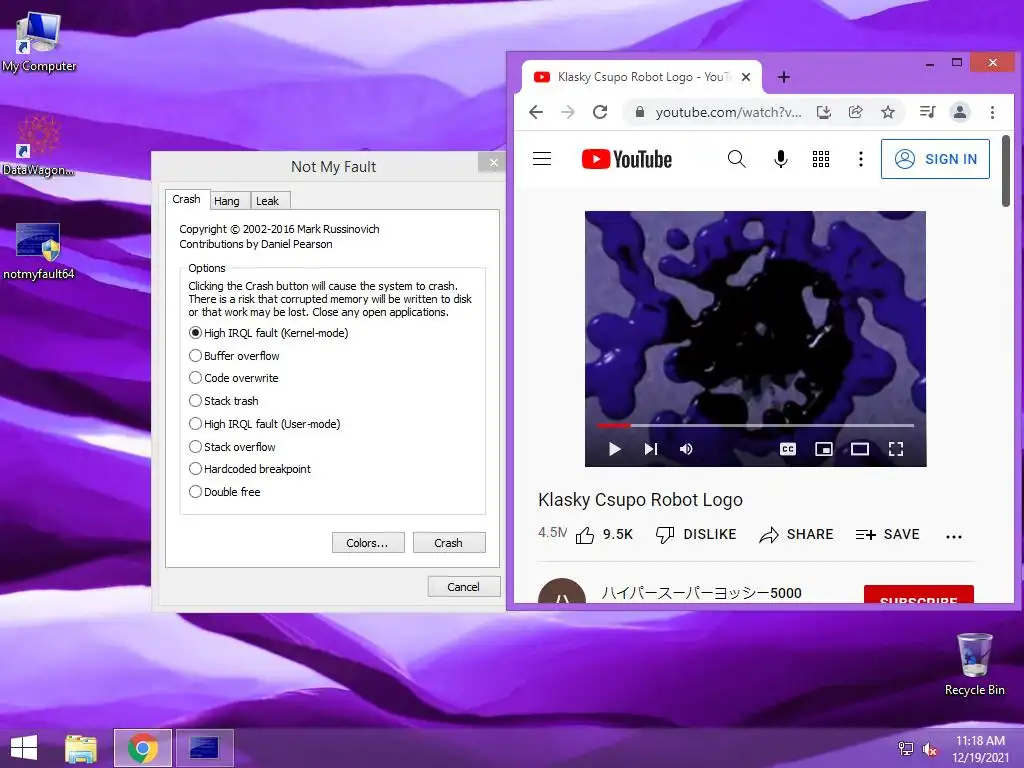
Task: Select Buffer overflow option
Action: point(234,356)
